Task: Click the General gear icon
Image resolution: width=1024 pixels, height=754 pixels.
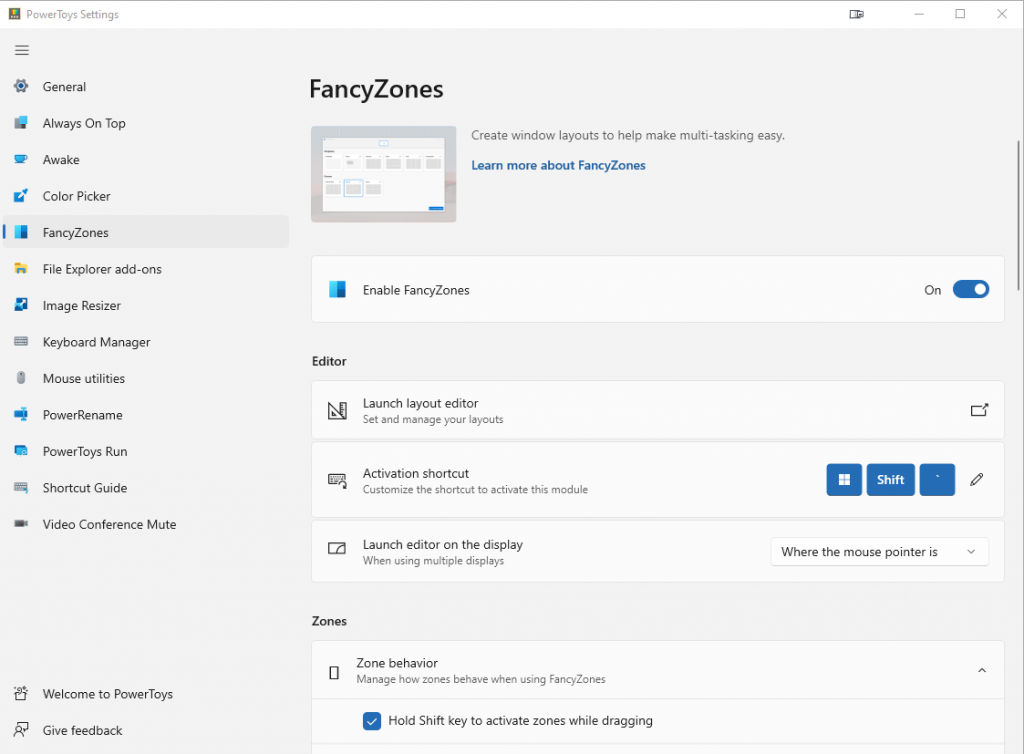Action: (21, 86)
